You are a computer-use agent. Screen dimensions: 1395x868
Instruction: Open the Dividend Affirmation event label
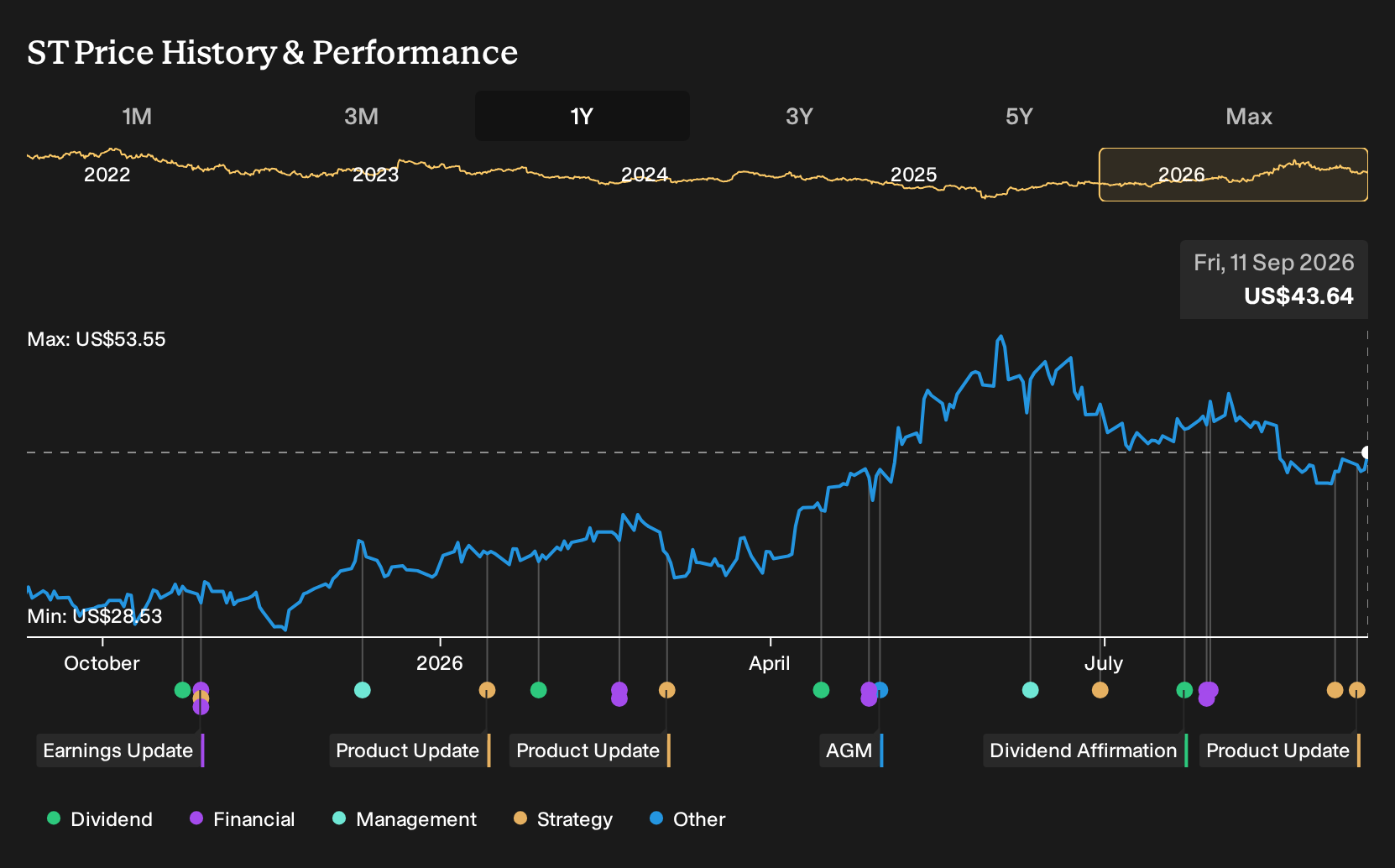point(1085,750)
